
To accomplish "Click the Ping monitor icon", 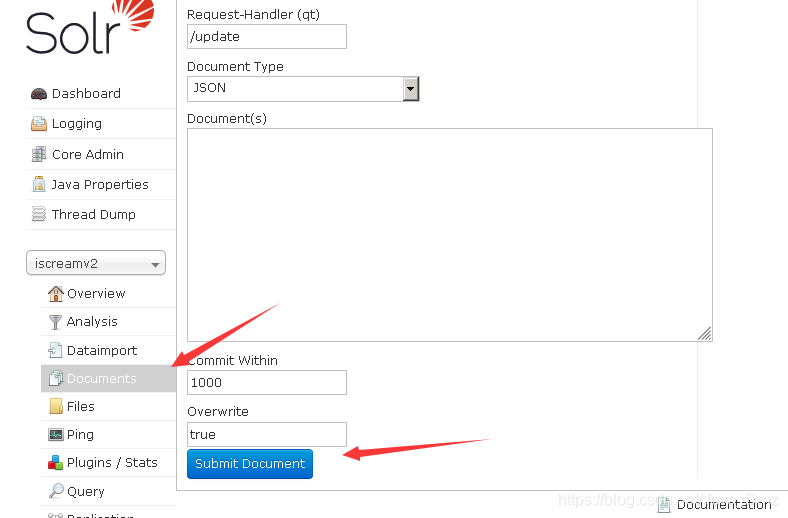I will [x=55, y=435].
